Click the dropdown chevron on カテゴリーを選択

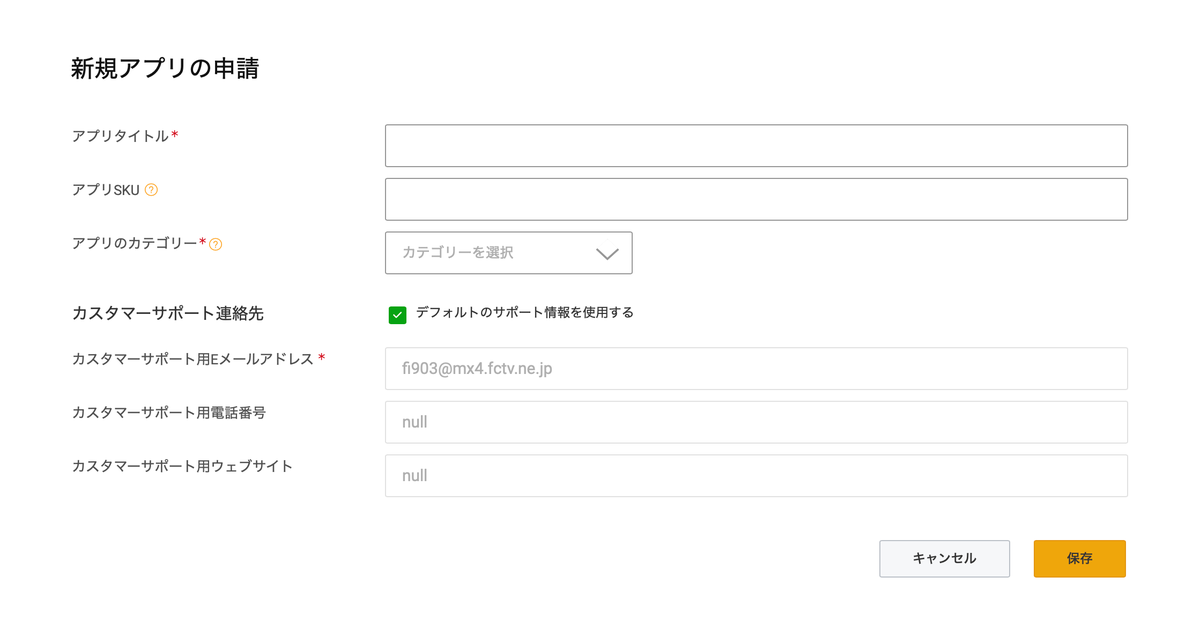pos(607,253)
